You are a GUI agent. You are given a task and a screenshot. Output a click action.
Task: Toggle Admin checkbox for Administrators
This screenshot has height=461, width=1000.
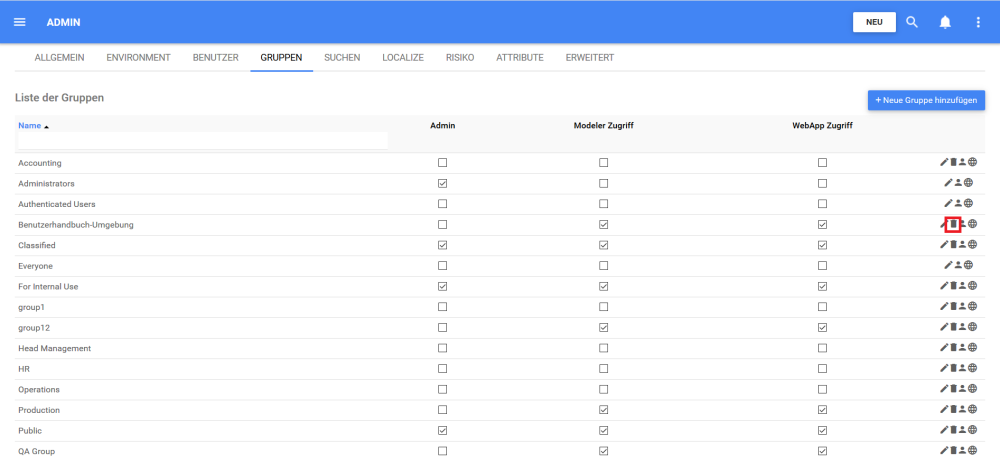tap(442, 183)
